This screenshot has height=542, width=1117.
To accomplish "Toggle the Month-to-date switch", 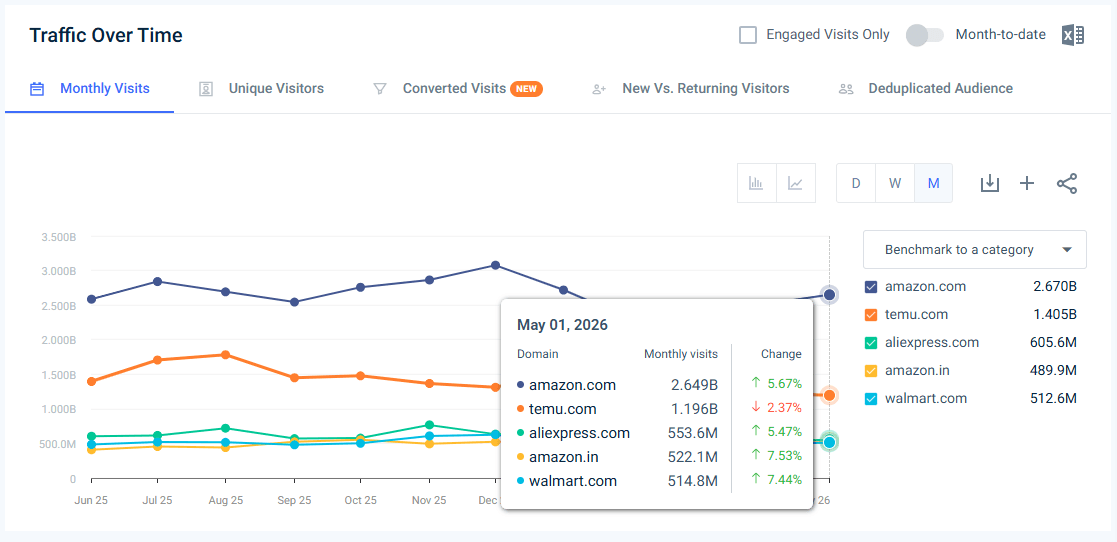I will coord(925,35).
